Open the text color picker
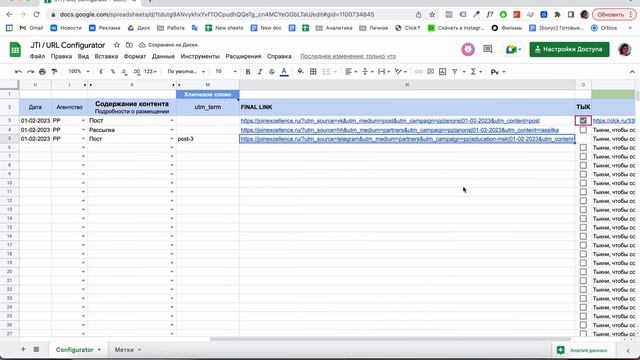Image resolution: width=640 pixels, height=360 pixels. tap(284, 72)
